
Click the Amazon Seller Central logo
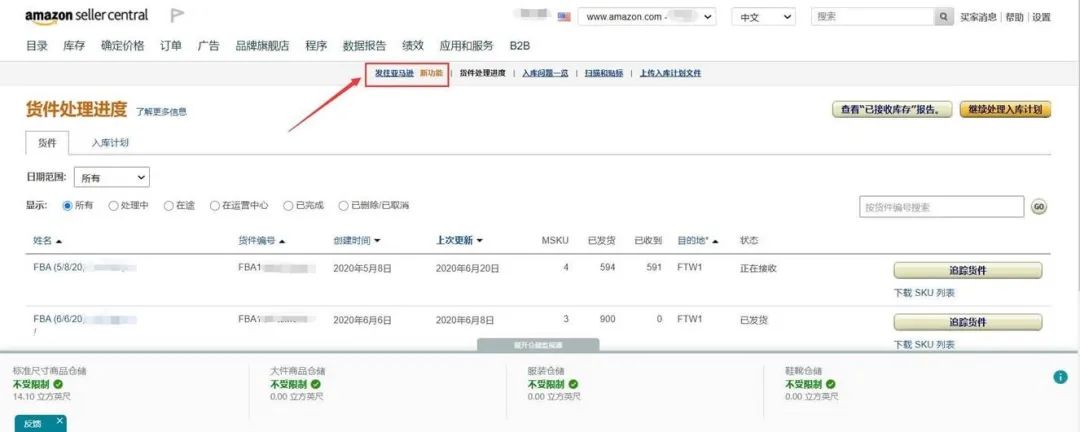coord(87,17)
